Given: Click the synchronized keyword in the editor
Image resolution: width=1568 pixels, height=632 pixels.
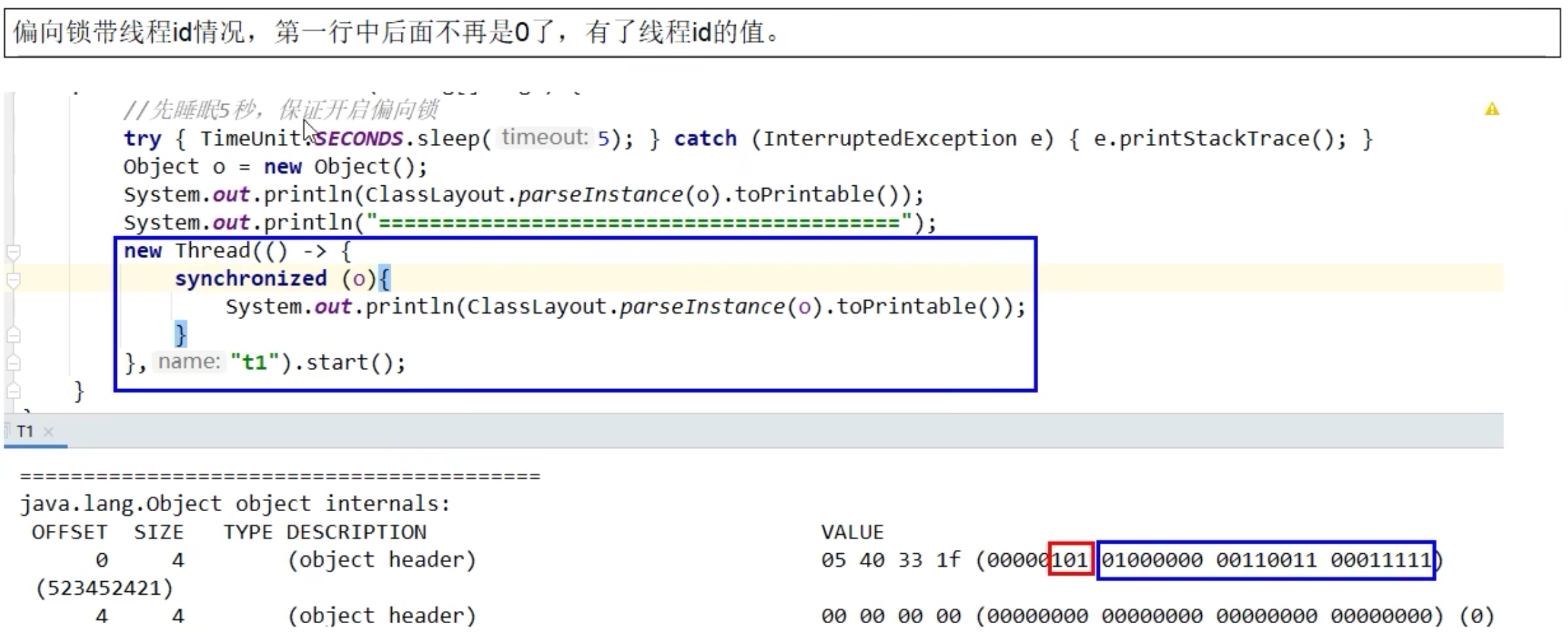Looking at the screenshot, I should coord(251,279).
